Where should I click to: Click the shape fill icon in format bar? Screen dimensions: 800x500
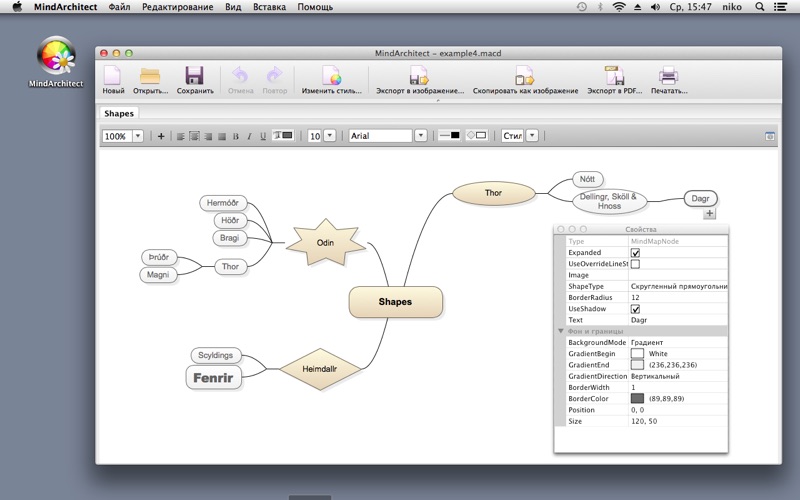tap(477, 135)
